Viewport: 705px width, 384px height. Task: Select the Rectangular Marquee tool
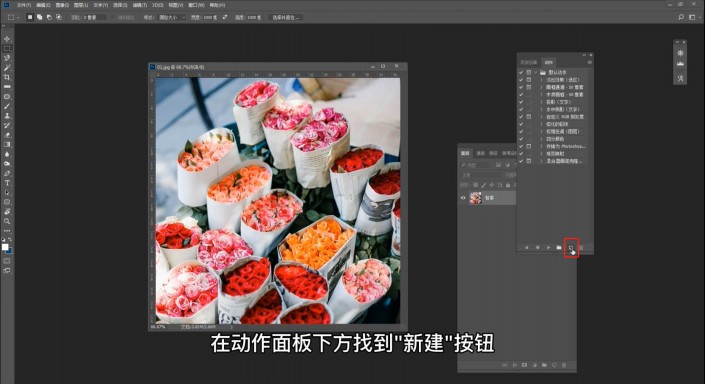(7, 49)
